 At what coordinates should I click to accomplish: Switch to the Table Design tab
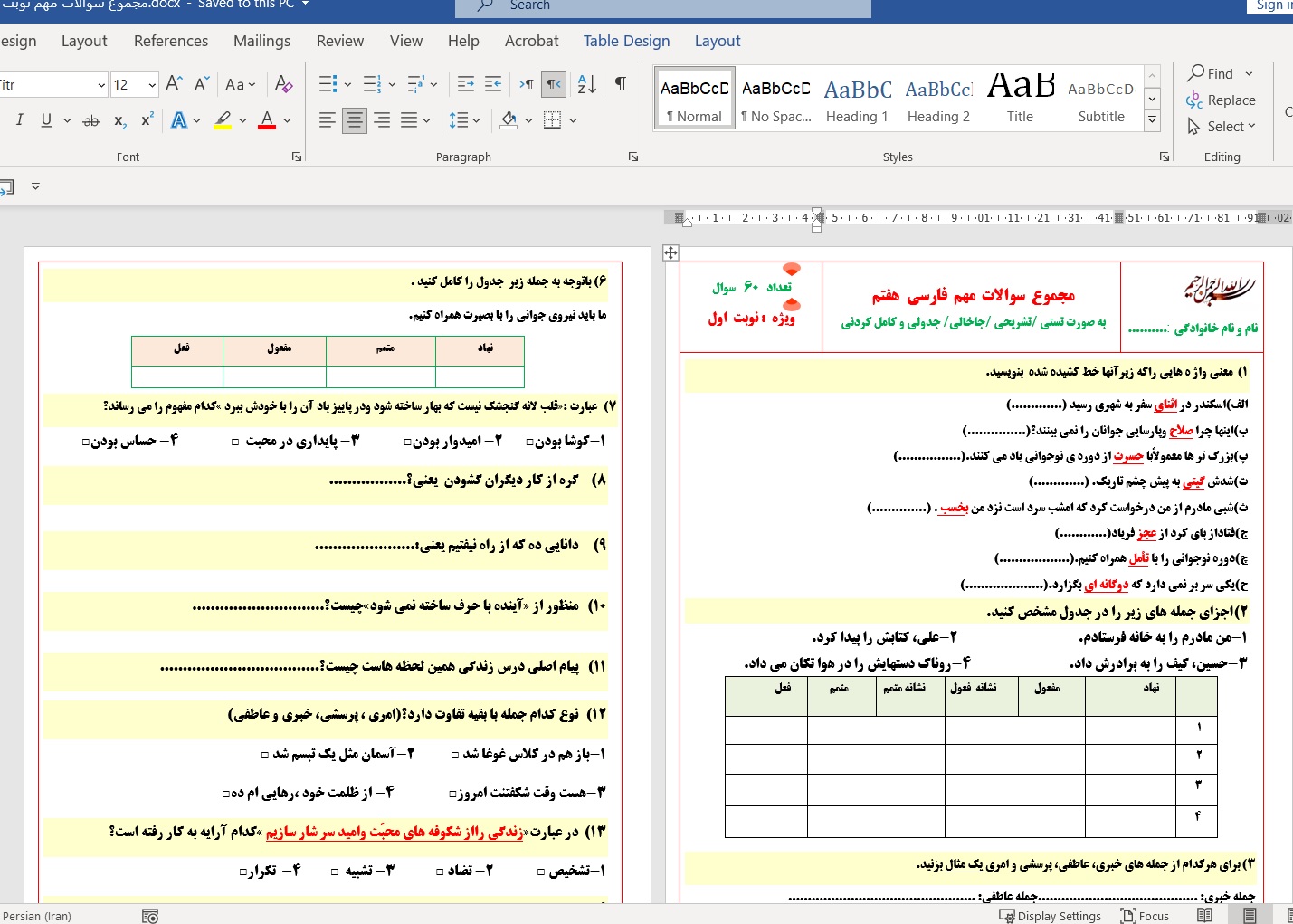[x=626, y=41]
